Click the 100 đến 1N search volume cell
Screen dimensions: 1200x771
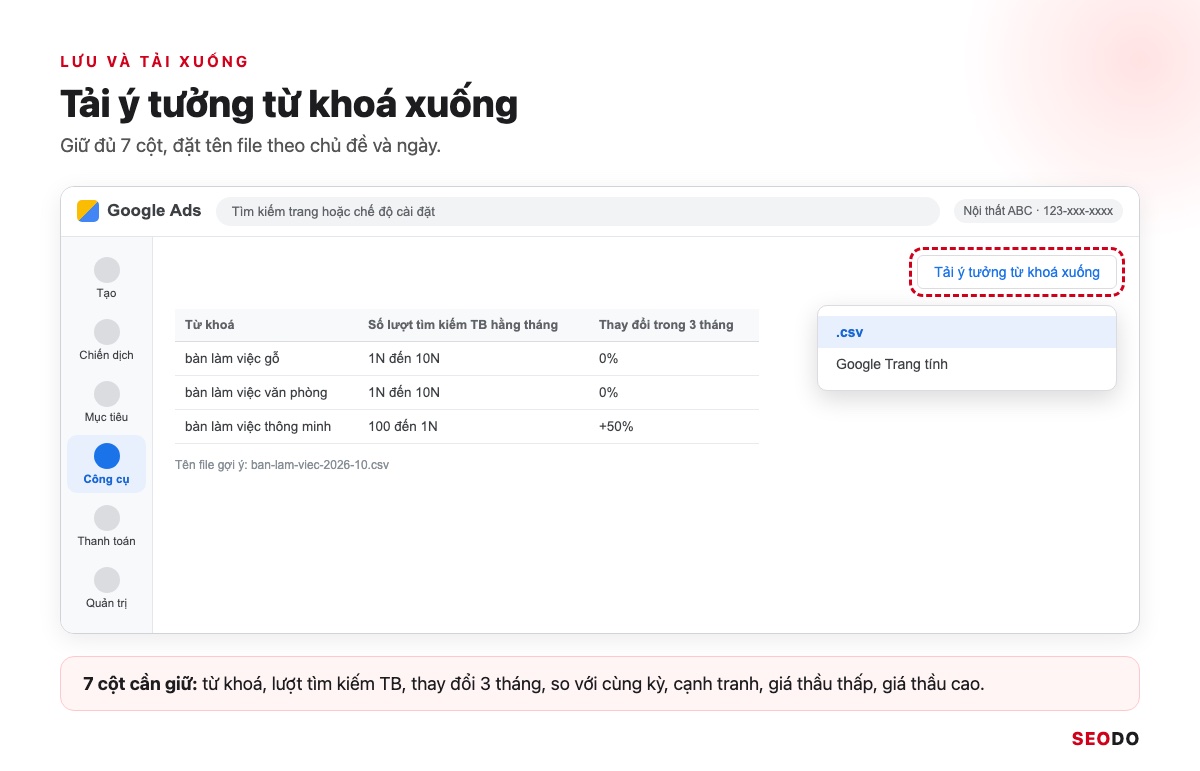click(x=403, y=426)
